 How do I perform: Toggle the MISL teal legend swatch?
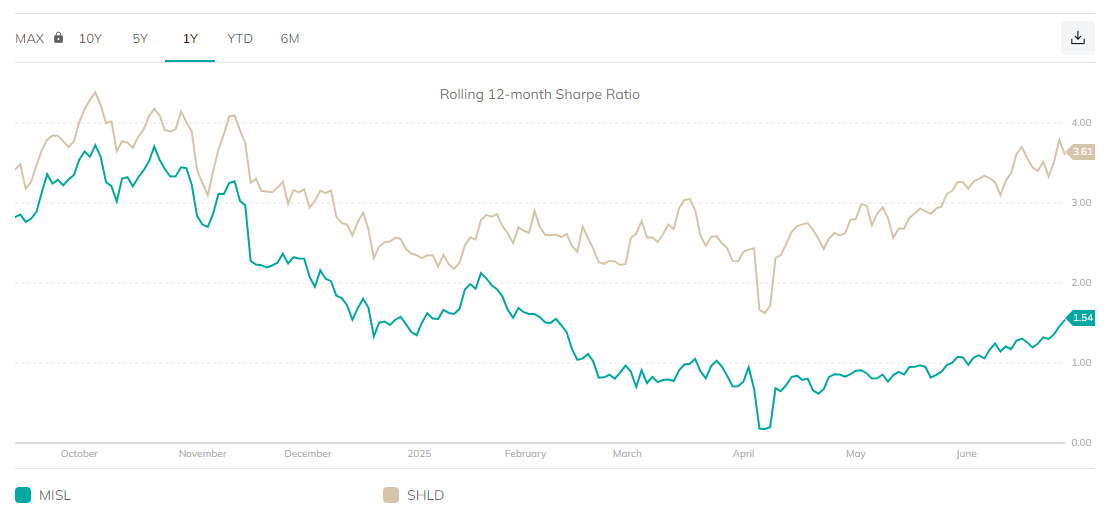[x=23, y=495]
